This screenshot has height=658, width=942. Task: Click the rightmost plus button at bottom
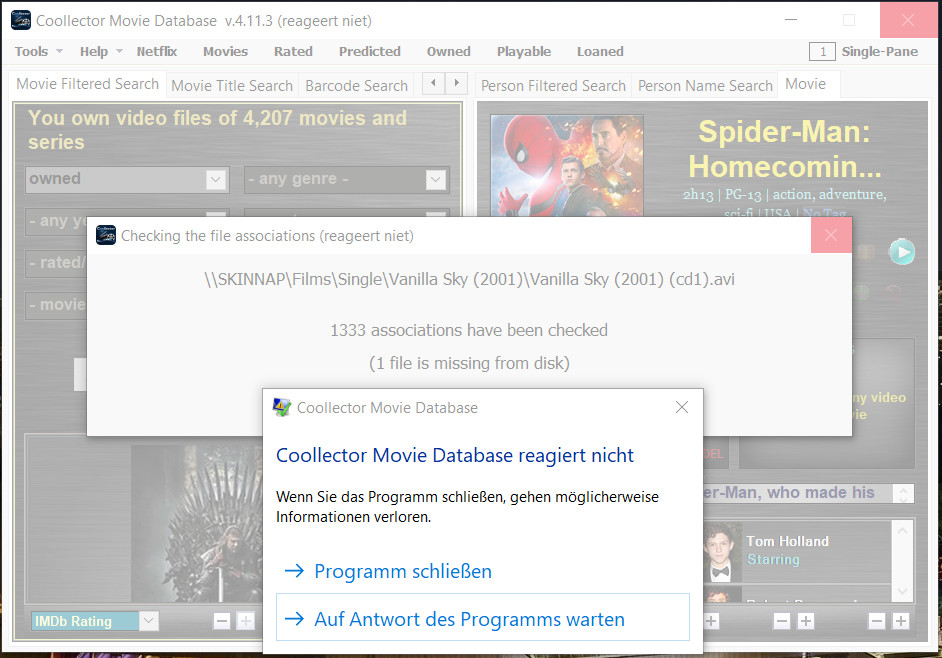[901, 621]
